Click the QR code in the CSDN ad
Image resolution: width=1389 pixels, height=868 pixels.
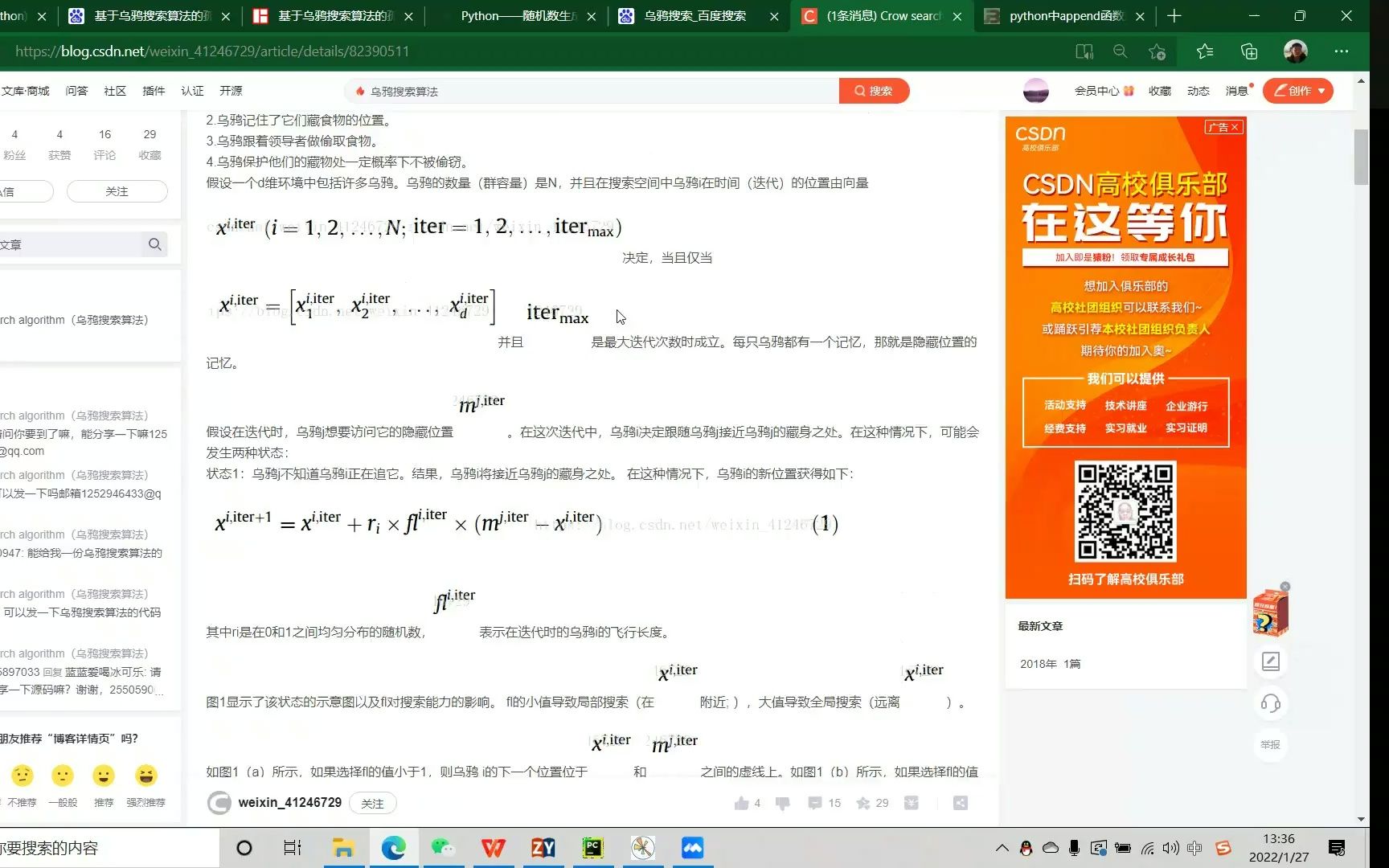pyautogui.click(x=1125, y=511)
